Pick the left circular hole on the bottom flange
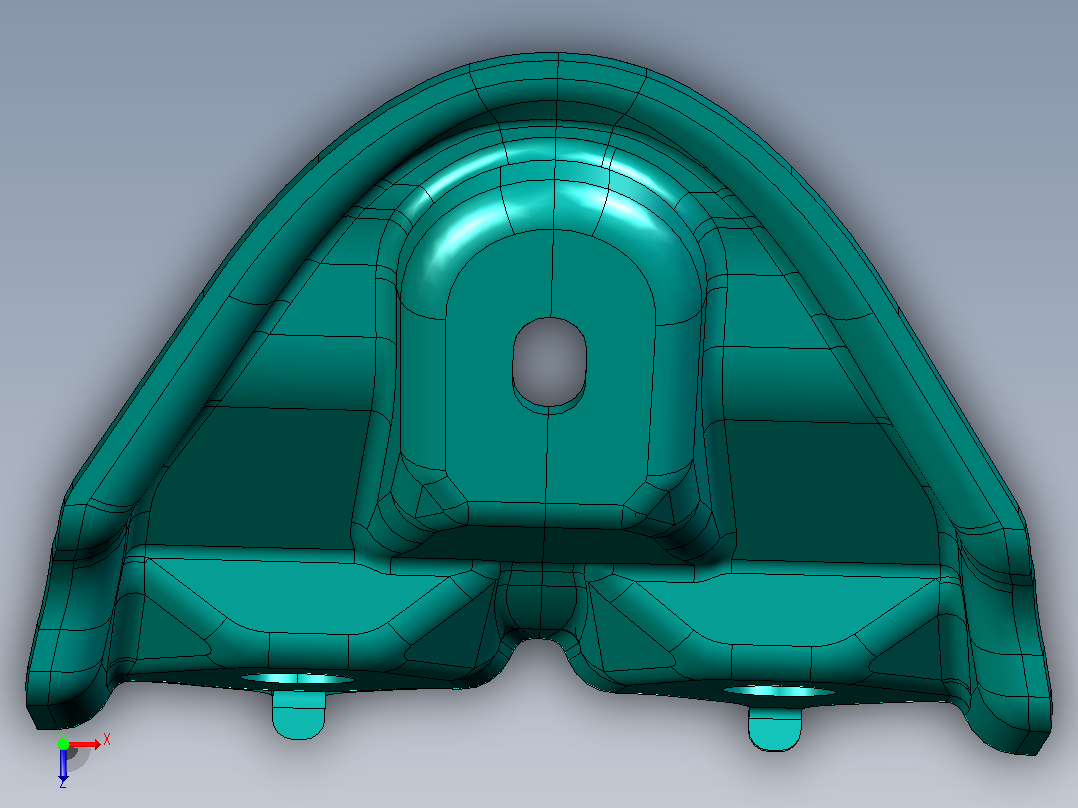1078x808 pixels. [297, 679]
